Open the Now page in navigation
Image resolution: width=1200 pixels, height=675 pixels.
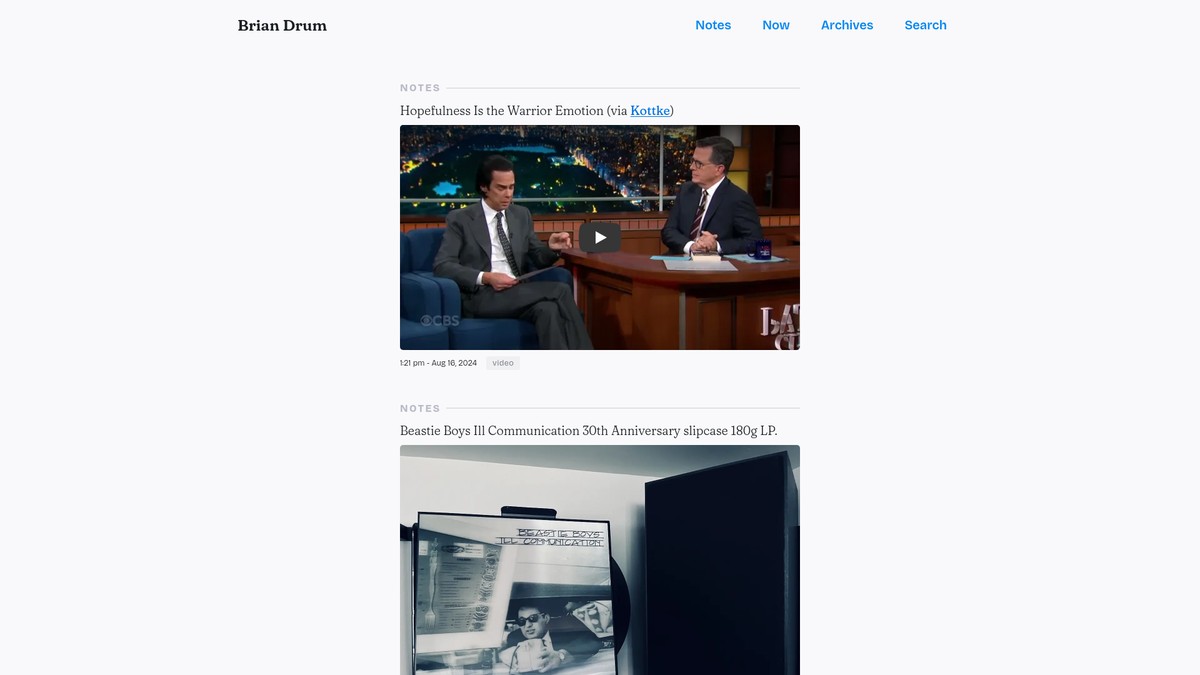pyautogui.click(x=776, y=25)
